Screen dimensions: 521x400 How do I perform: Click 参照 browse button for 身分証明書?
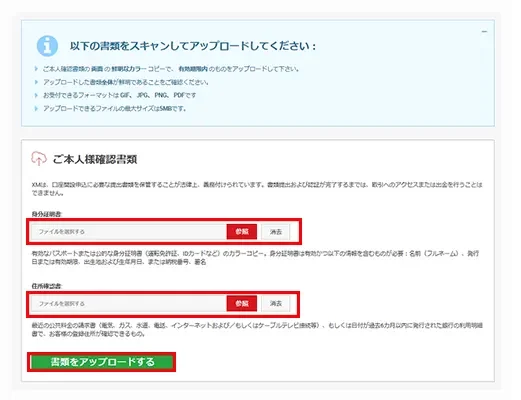click(242, 232)
